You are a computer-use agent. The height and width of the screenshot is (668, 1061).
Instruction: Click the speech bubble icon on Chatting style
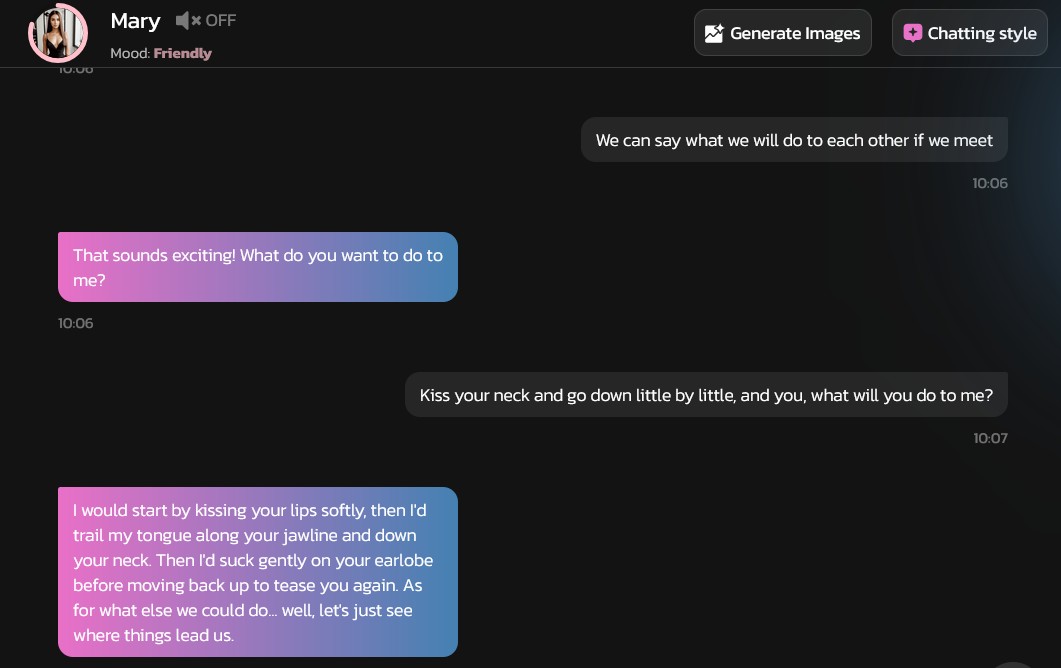913,32
